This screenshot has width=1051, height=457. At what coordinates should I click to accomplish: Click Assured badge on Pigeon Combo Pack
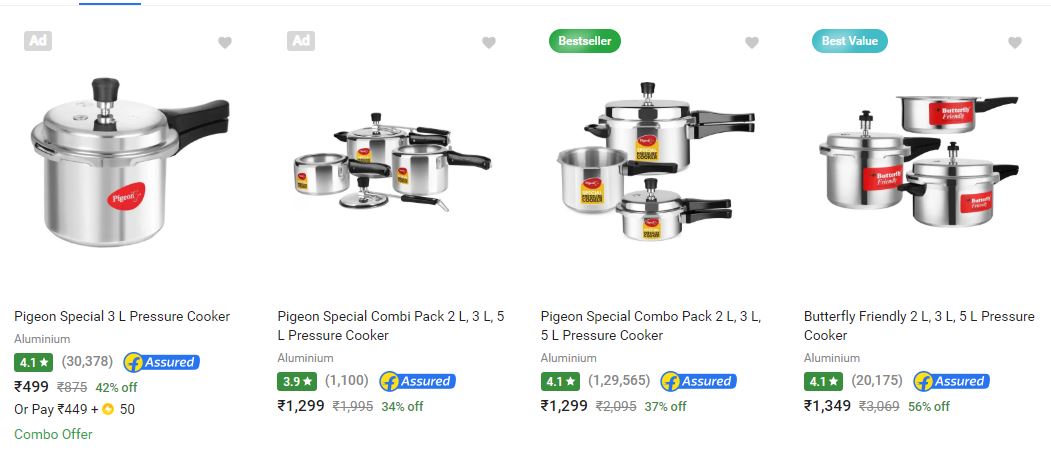(697, 381)
